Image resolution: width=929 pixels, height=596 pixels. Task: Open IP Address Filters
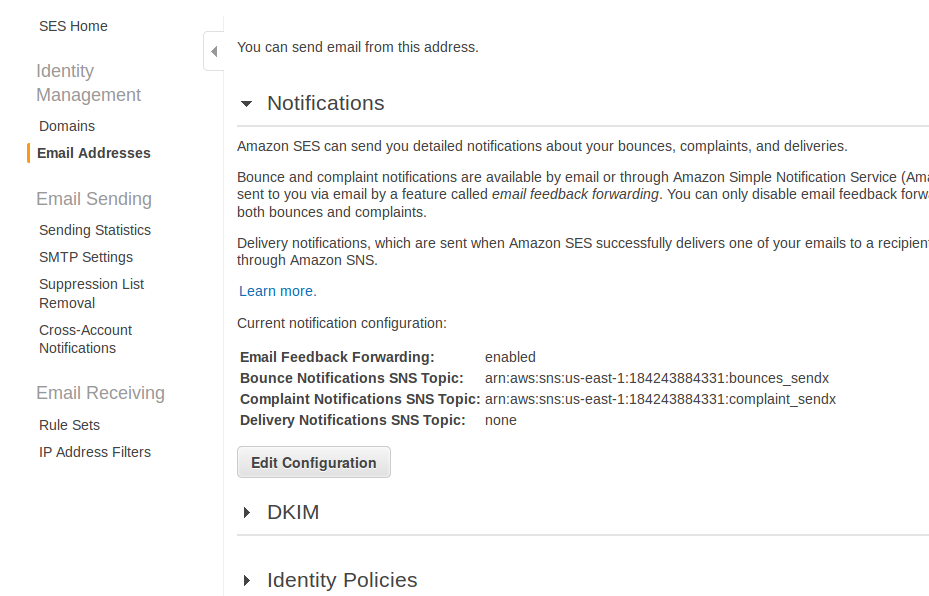(95, 452)
